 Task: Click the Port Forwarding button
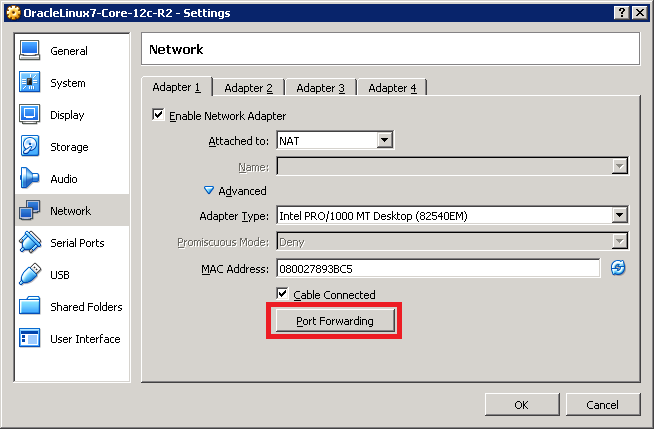(x=335, y=321)
